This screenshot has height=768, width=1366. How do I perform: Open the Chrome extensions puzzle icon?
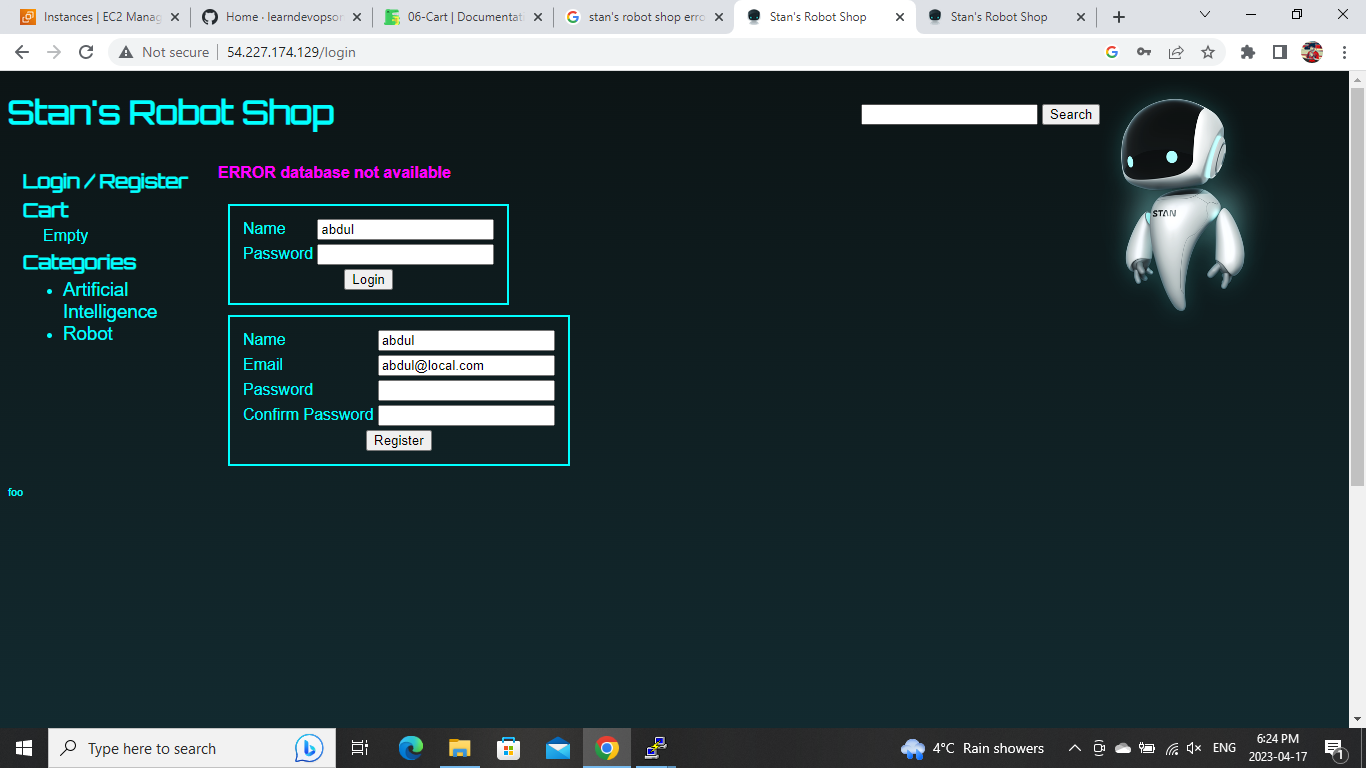1247,51
